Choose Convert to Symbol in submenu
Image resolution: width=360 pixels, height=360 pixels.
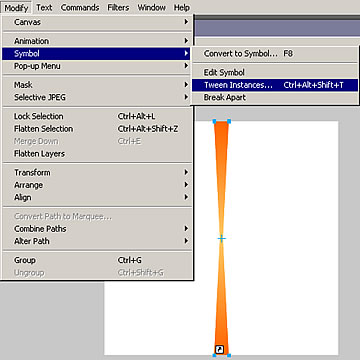(x=275, y=53)
